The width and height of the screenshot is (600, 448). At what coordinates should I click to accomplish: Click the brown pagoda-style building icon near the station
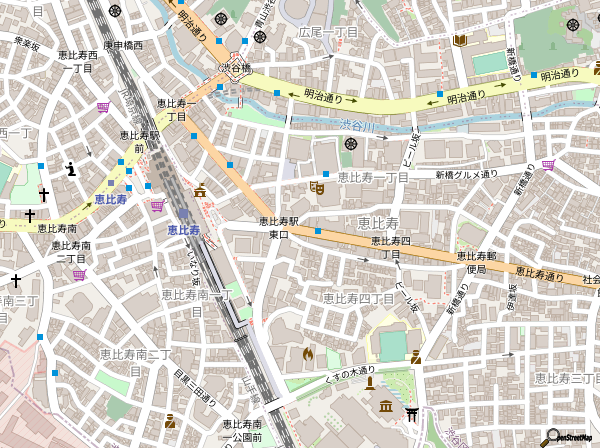tap(200, 190)
